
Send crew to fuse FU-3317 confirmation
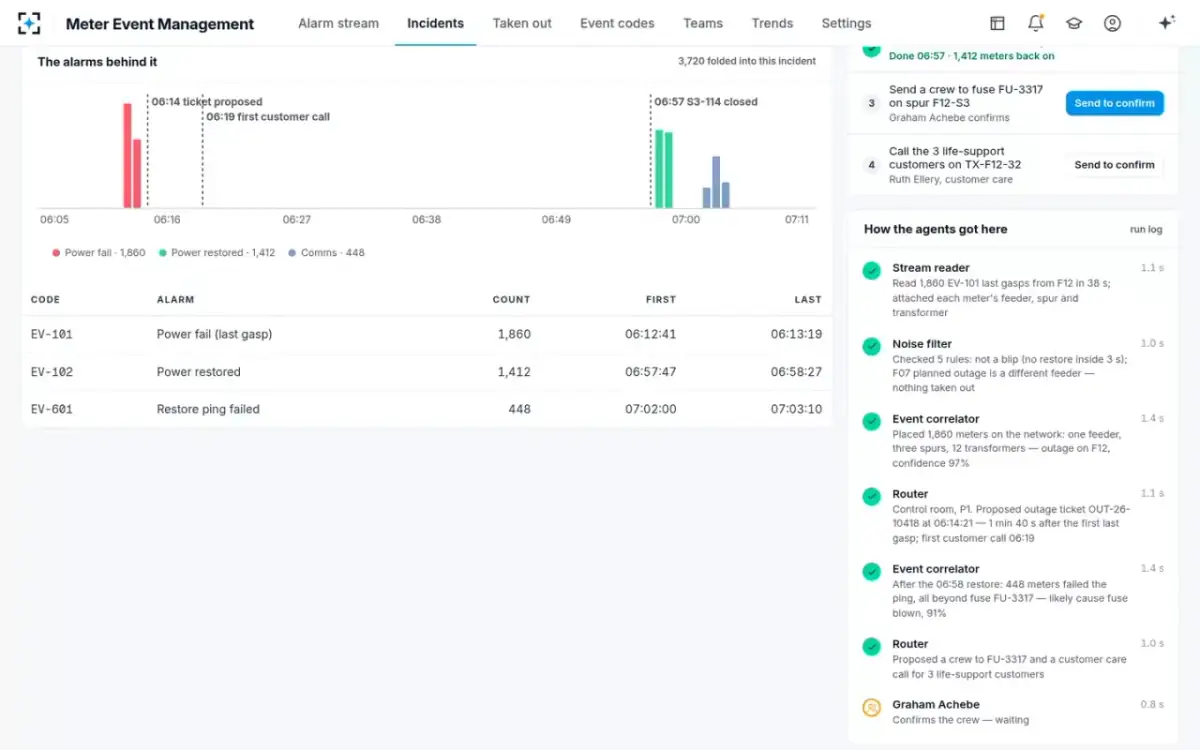(1114, 103)
